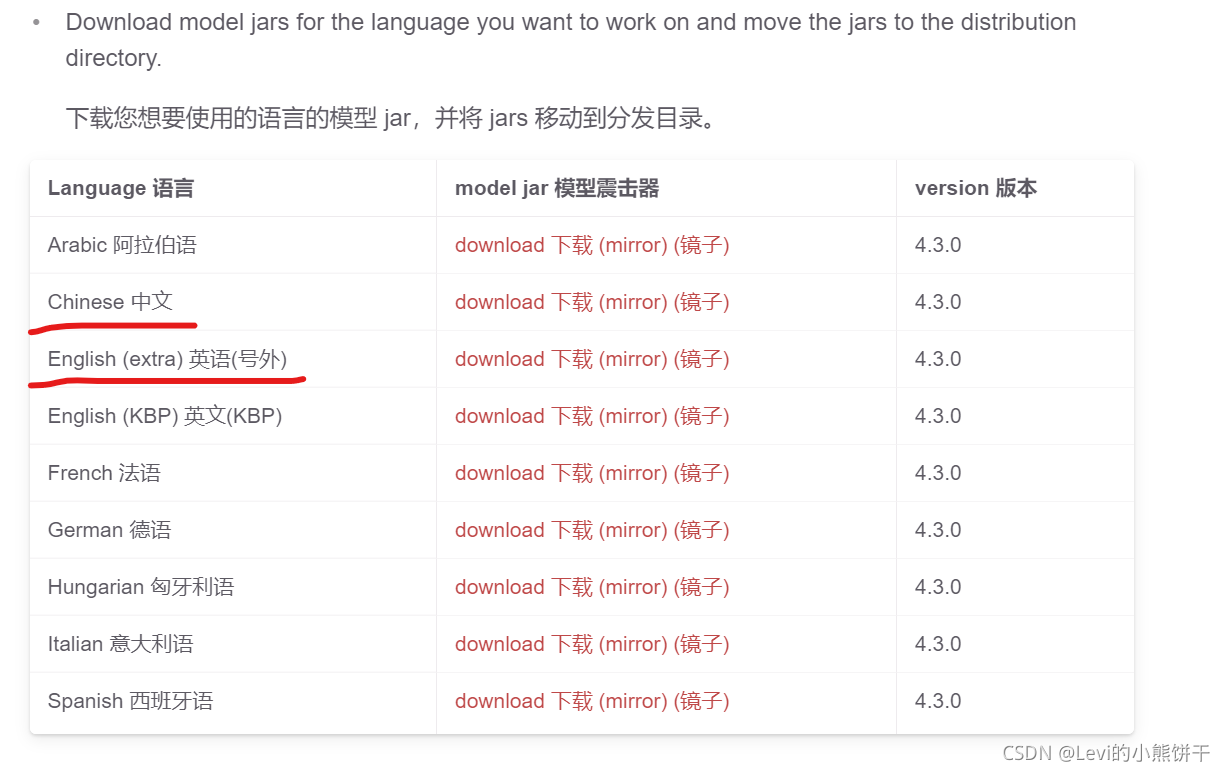Open the mirror link in the Spanish row
This screenshot has height=771, width=1225.
[x=664, y=701]
